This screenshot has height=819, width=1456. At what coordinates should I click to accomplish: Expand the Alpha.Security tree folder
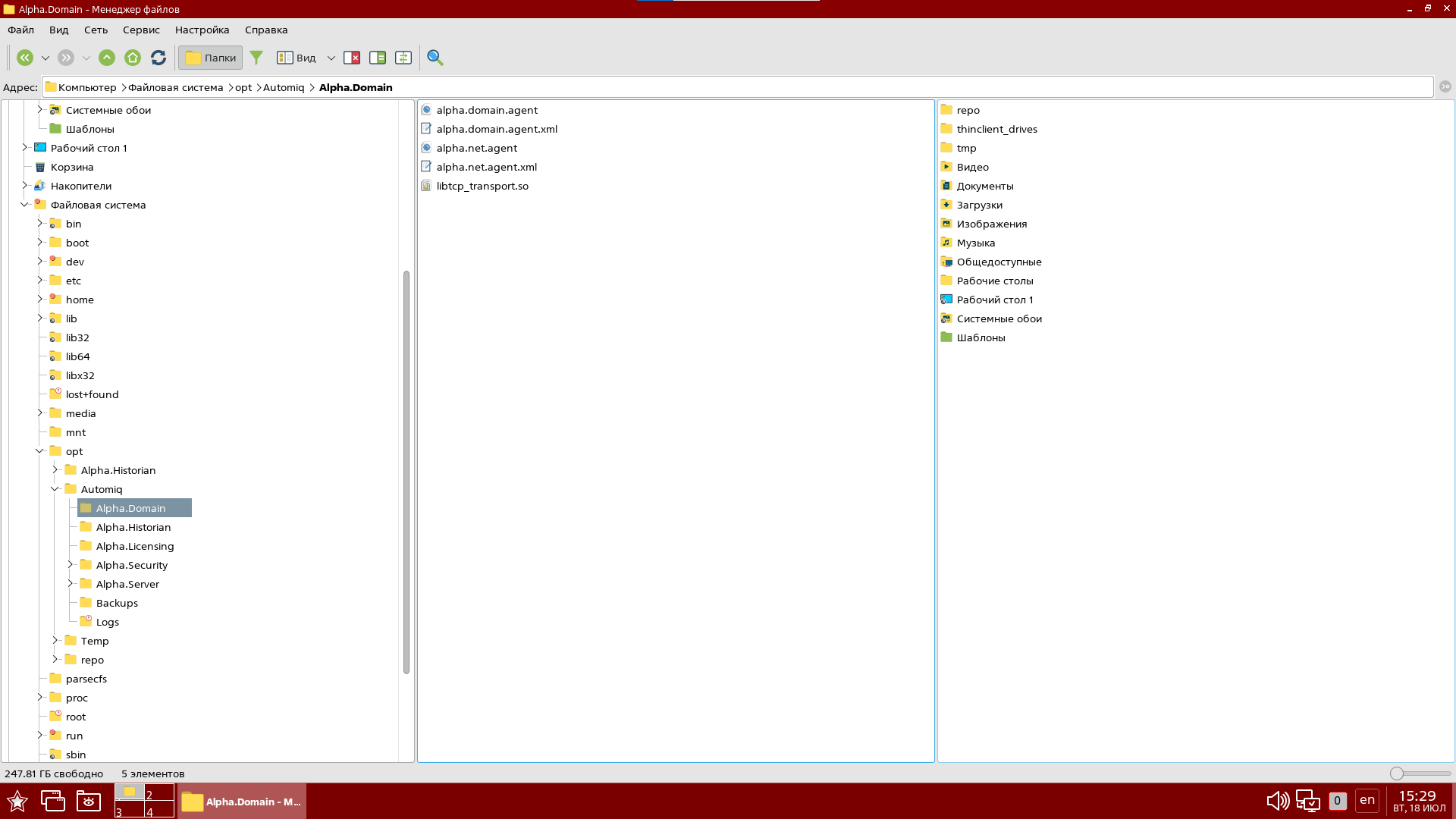tap(70, 565)
